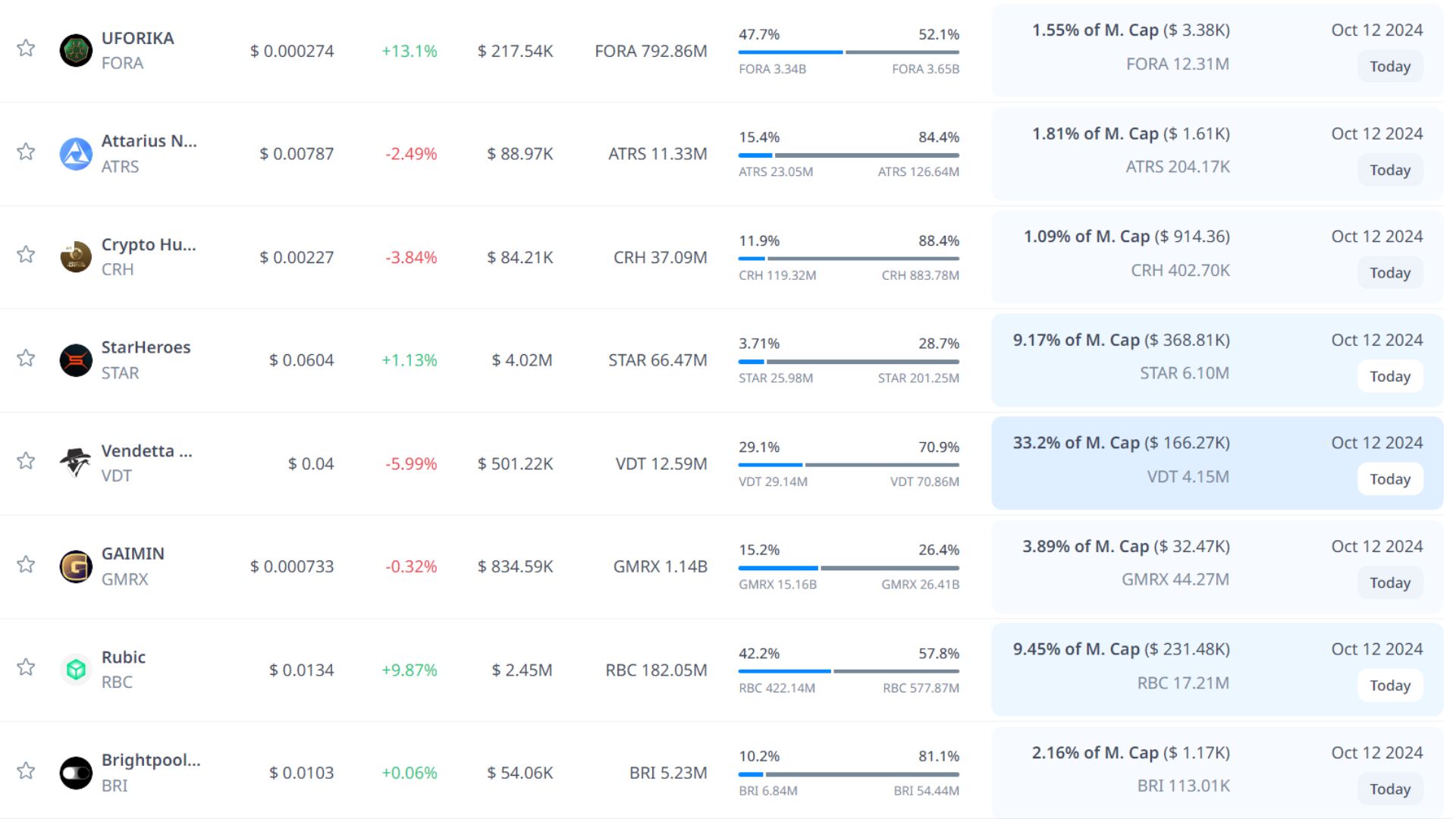Click the Today badge in Vendetta row

pyautogui.click(x=1389, y=479)
